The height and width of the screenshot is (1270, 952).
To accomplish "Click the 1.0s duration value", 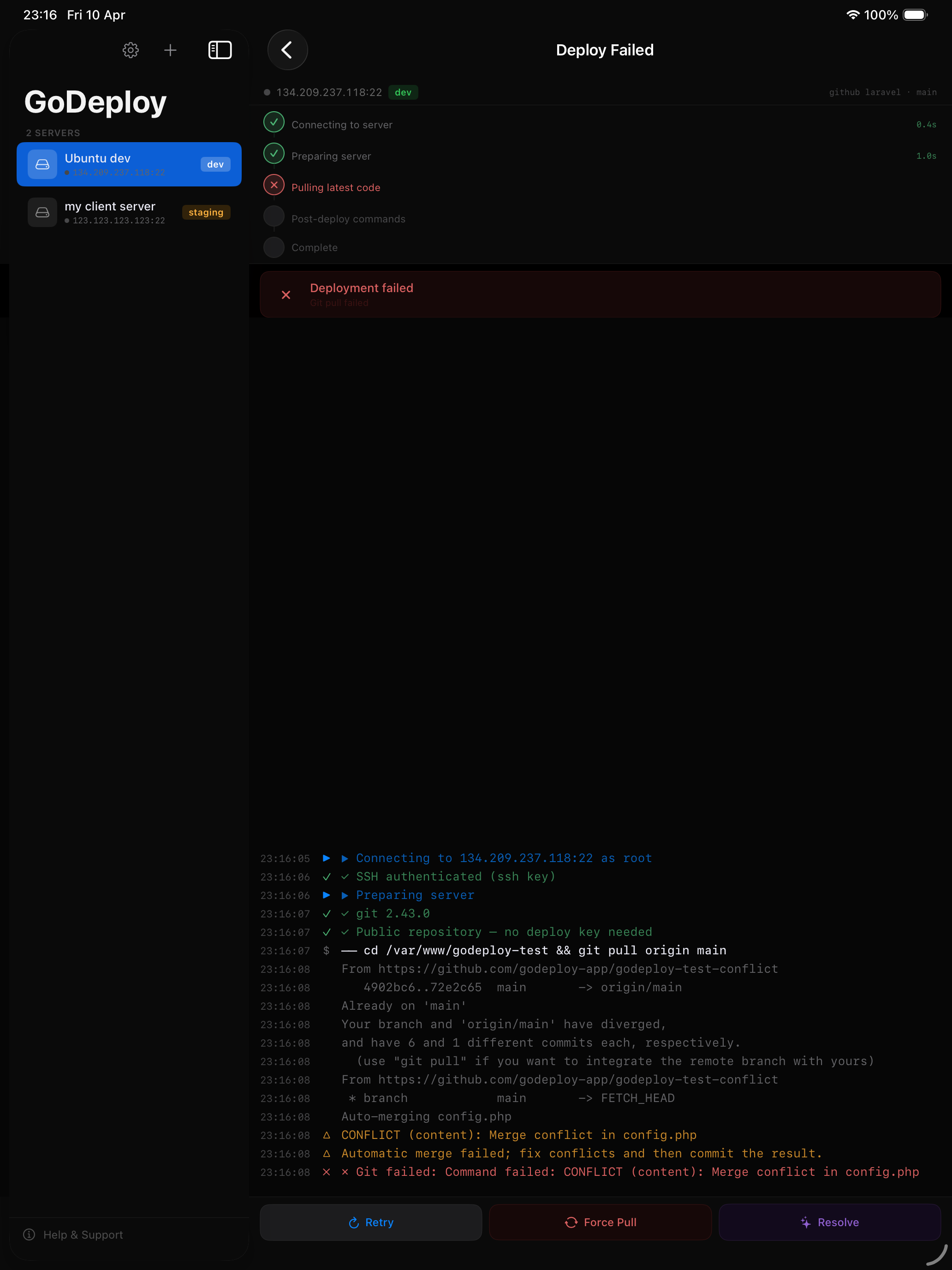I will pyautogui.click(x=926, y=156).
